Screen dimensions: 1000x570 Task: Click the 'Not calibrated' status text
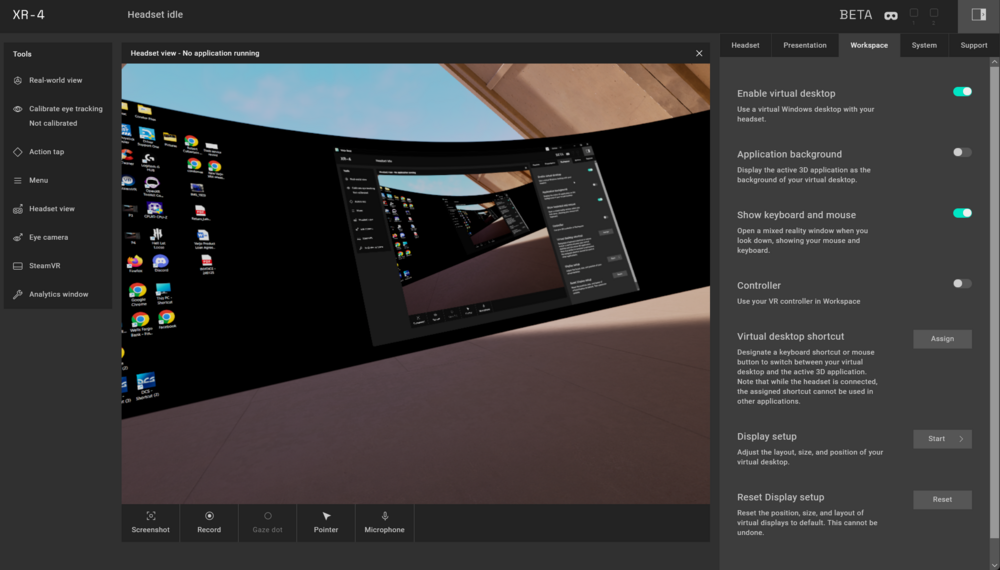[x=53, y=124]
